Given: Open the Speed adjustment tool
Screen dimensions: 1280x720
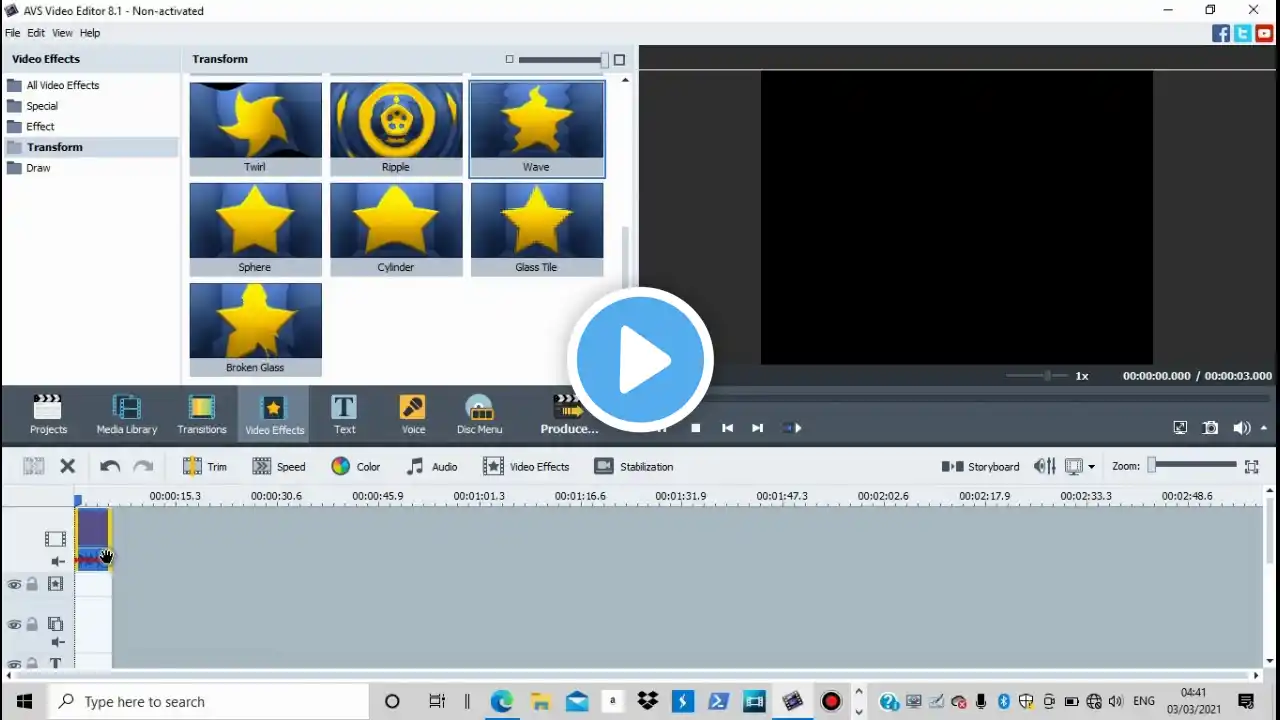Looking at the screenshot, I should pyautogui.click(x=279, y=467).
